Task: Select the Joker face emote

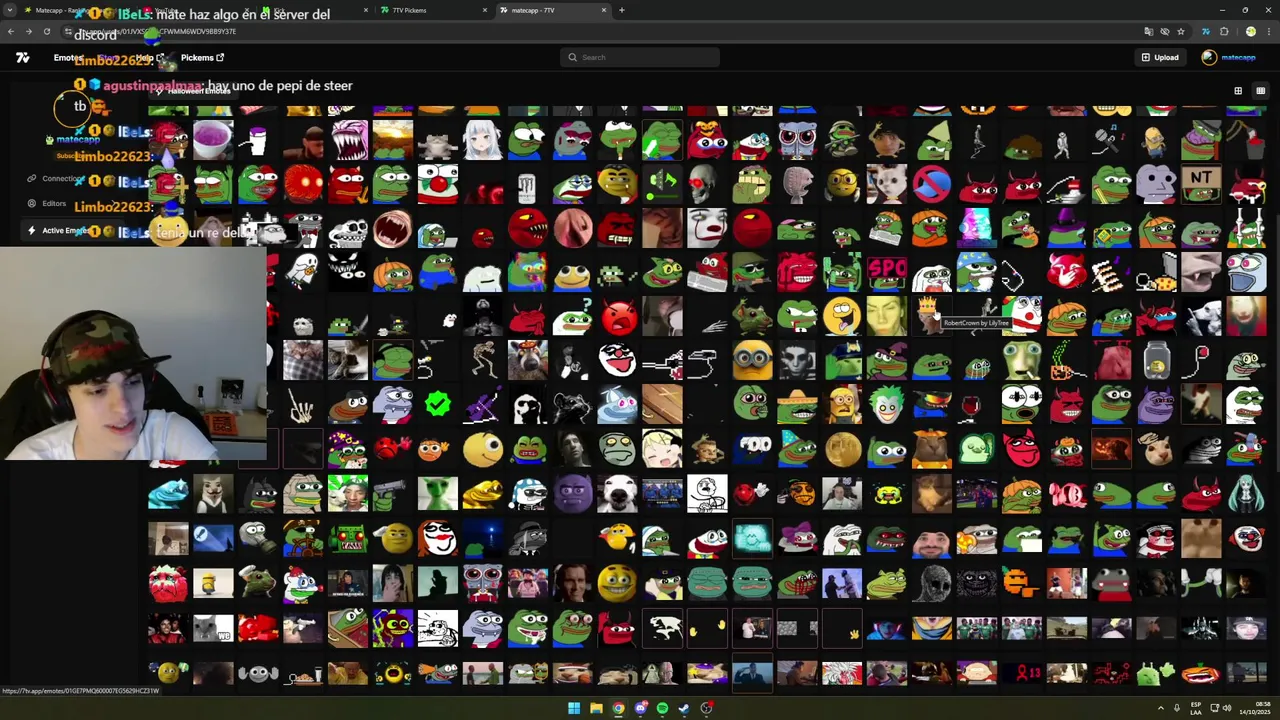Action: point(886,404)
